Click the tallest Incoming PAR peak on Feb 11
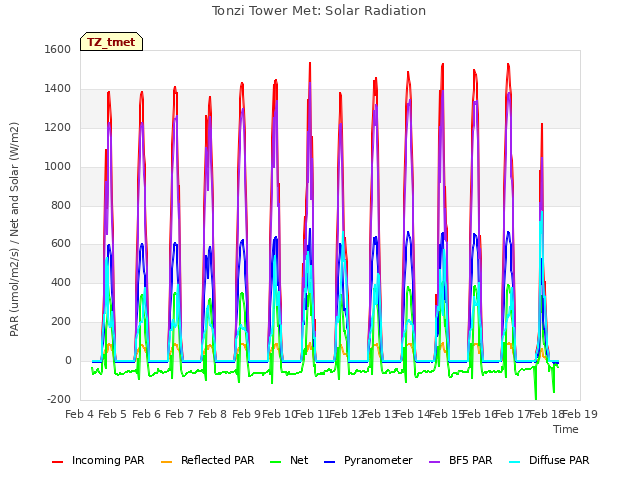 [310, 64]
